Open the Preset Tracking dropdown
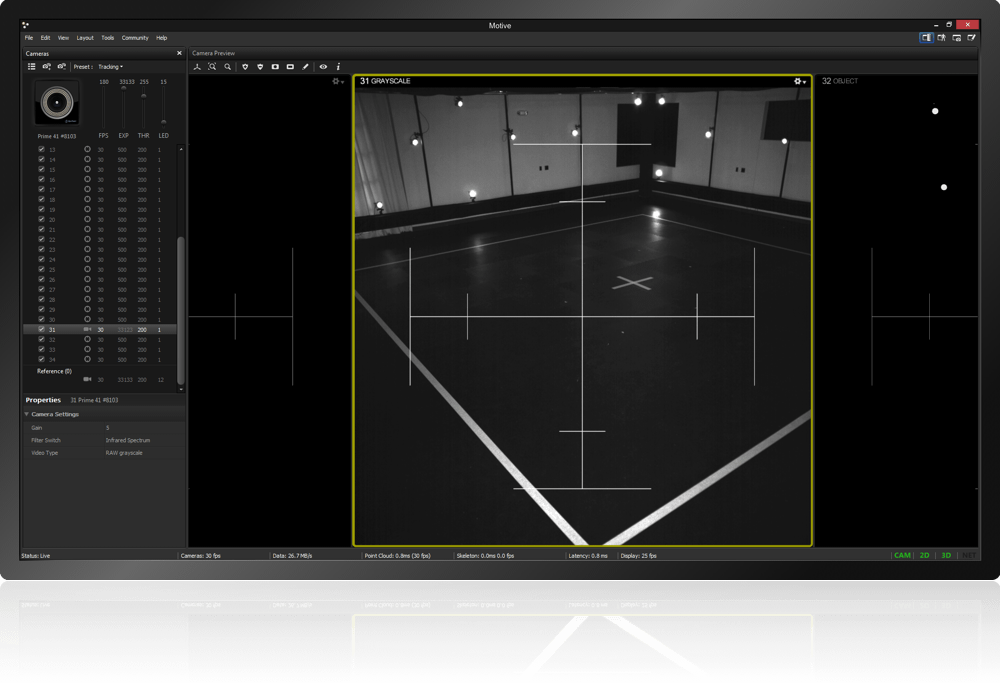The width and height of the screenshot is (1000, 683). [x=110, y=67]
